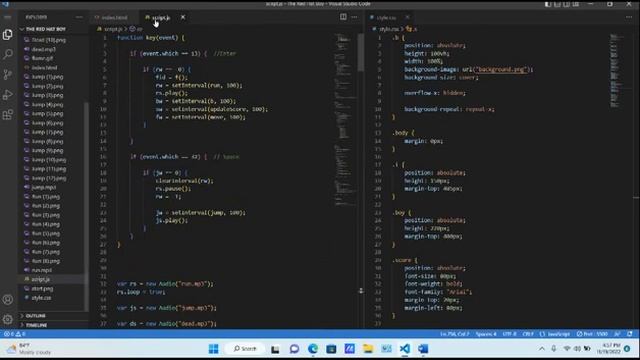The width and height of the screenshot is (640, 360).
Task: Open the taskbar Search box
Action: click(x=245, y=349)
